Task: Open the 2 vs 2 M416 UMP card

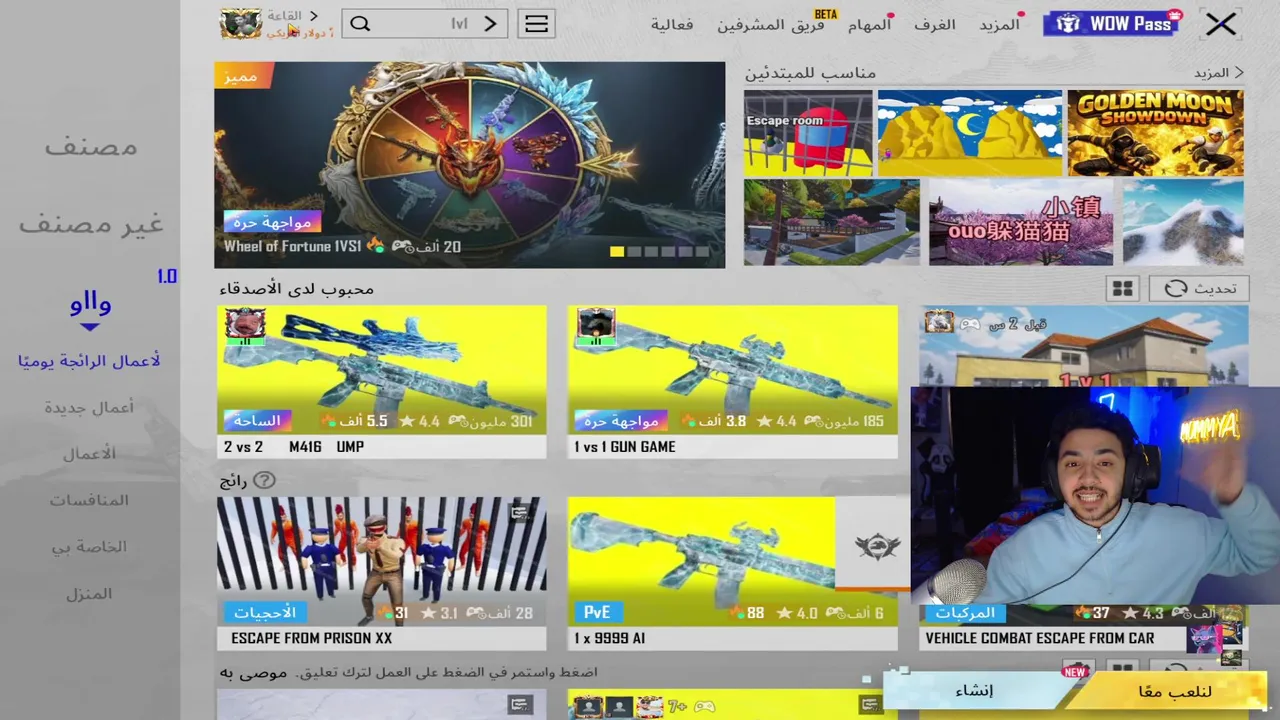Action: pyautogui.click(x=382, y=382)
